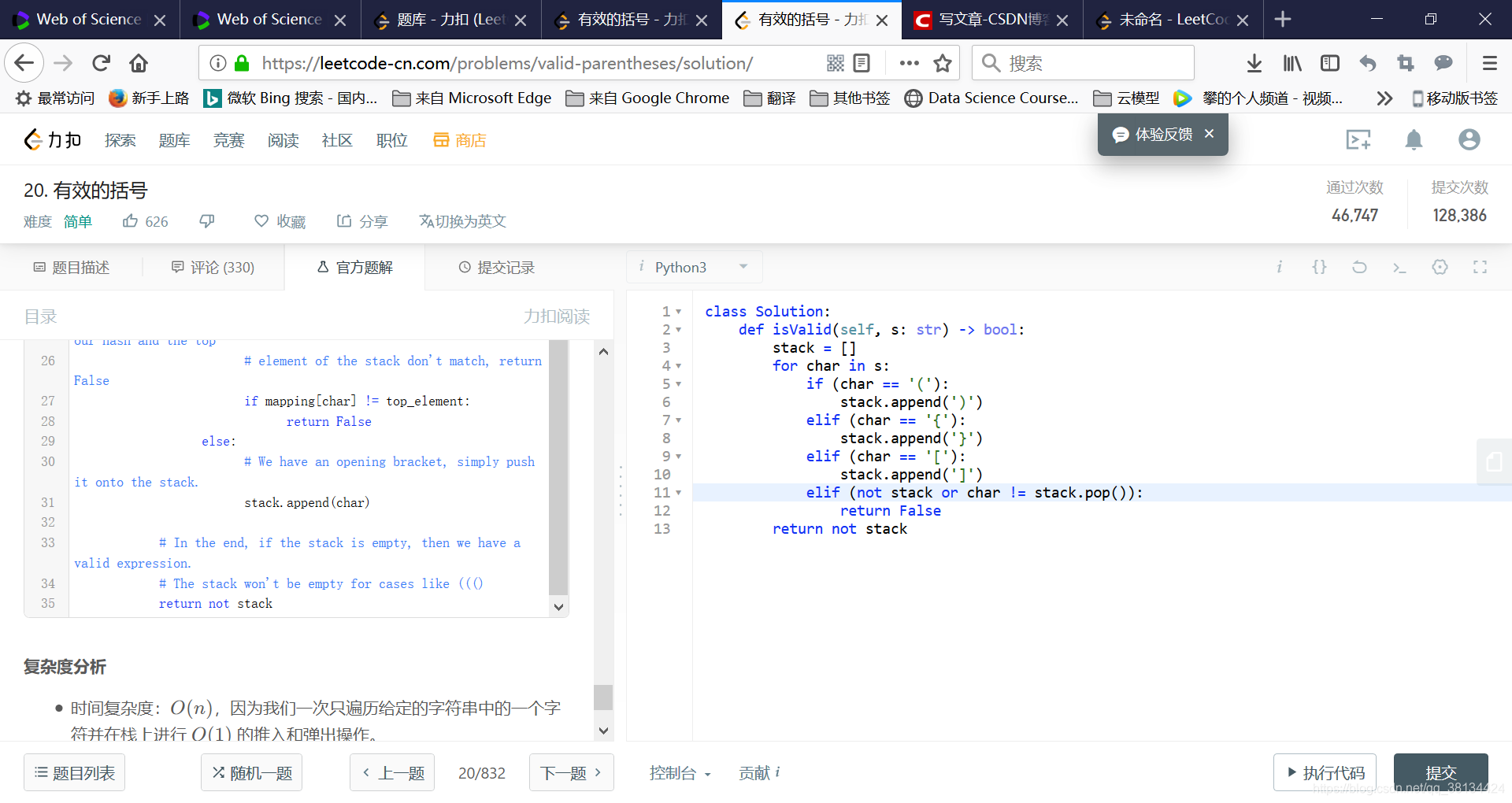Image resolution: width=1512 pixels, height=803 pixels.
Task: Open the 翻译 bookmark folder
Action: (770, 98)
